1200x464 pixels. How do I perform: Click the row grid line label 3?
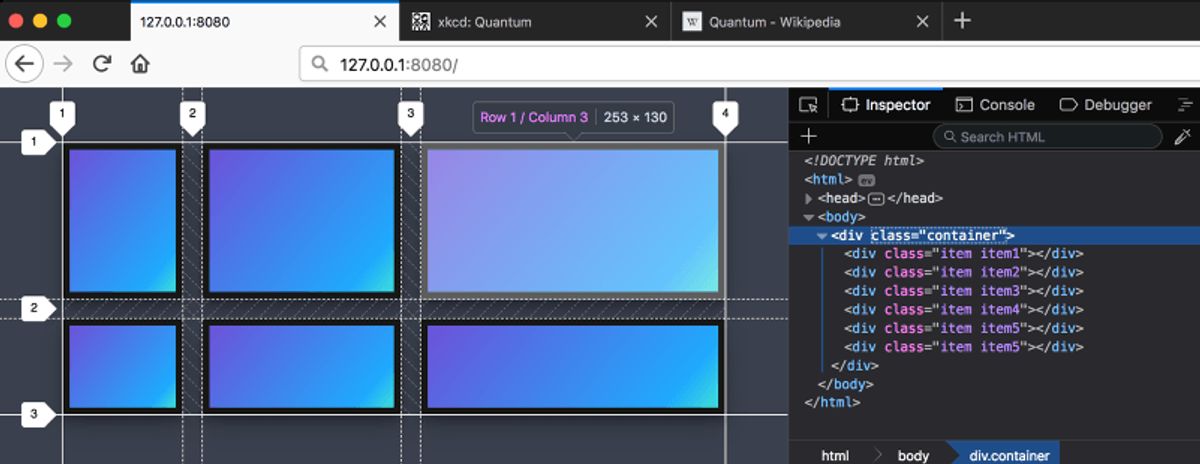point(36,413)
